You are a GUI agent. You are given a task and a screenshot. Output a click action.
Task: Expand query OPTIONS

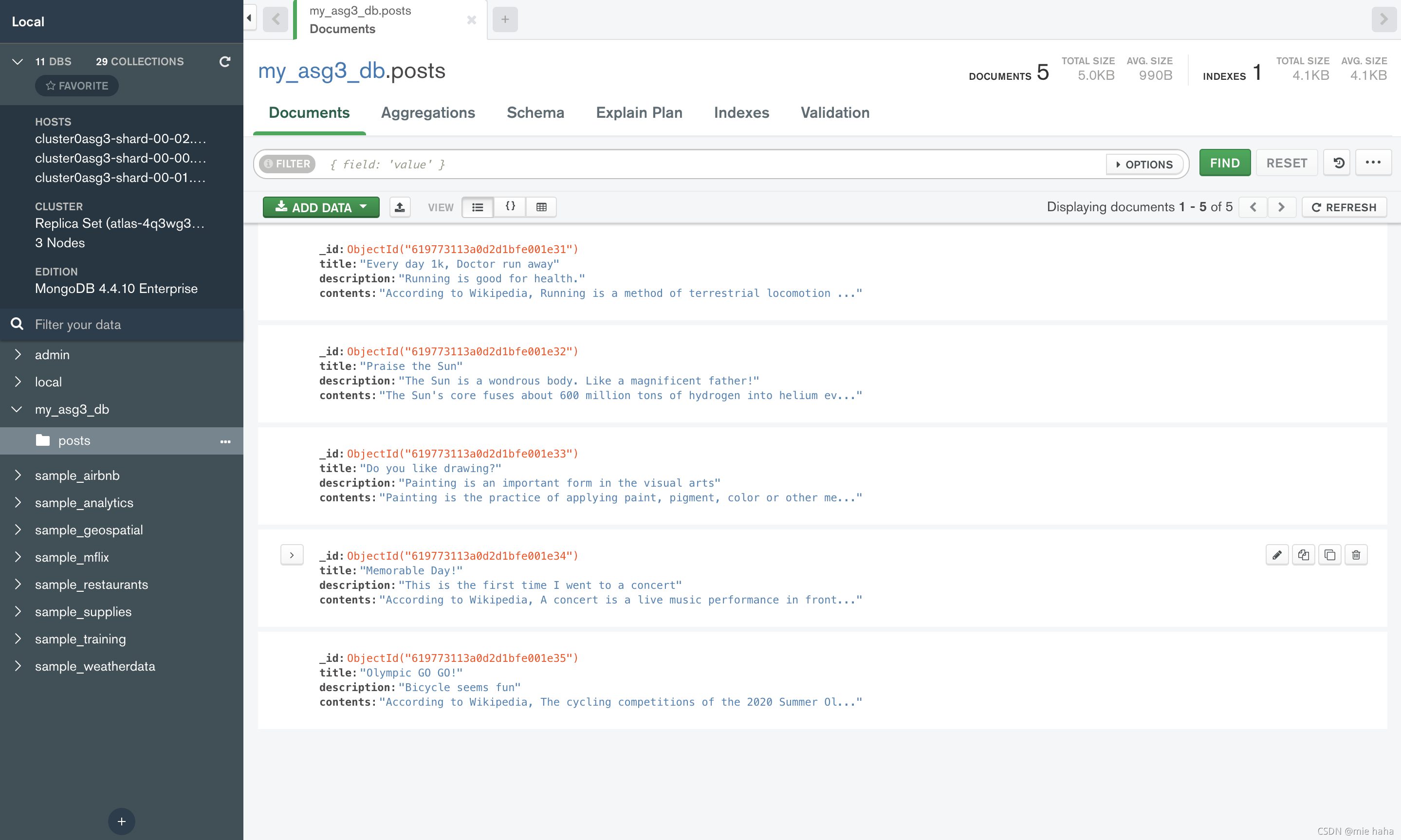click(x=1144, y=164)
